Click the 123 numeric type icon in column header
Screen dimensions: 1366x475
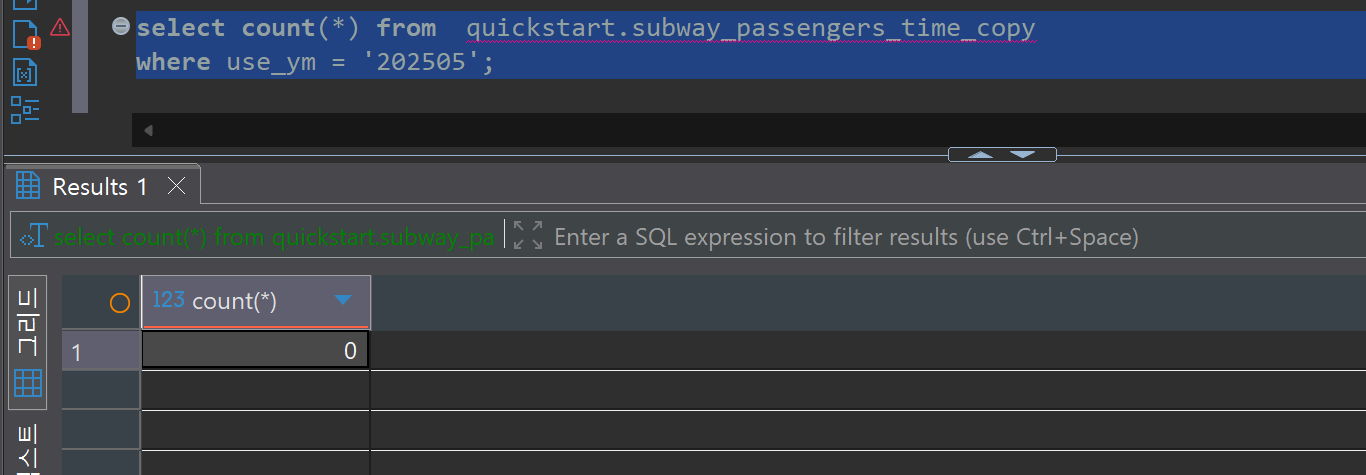tap(168, 300)
